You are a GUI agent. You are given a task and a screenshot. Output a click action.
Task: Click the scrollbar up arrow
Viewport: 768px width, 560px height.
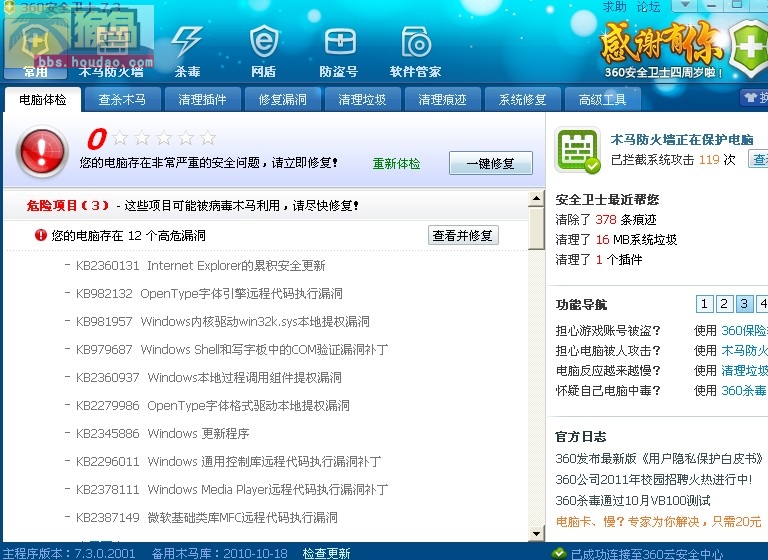536,199
